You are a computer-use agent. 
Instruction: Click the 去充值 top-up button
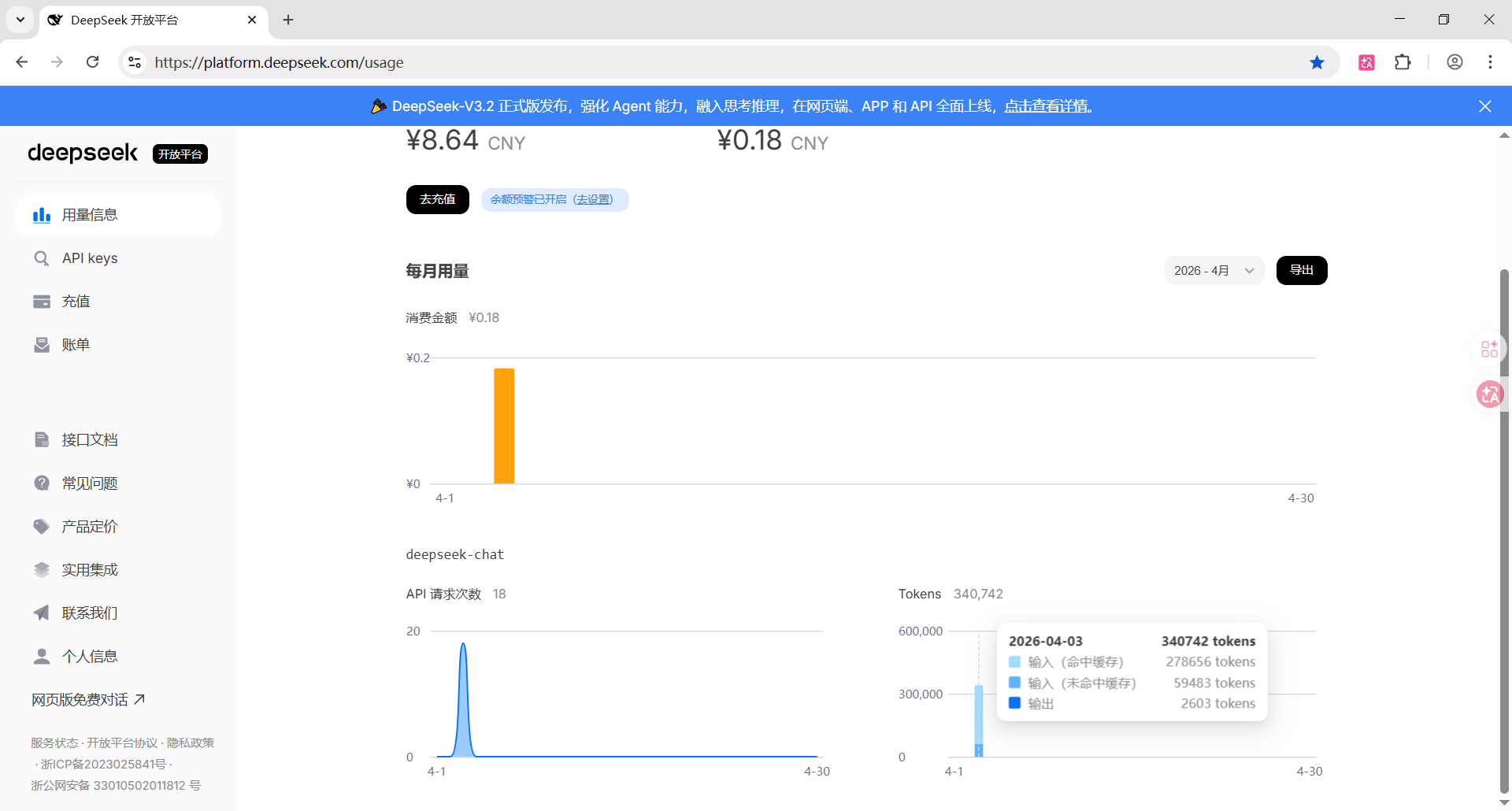coord(437,199)
